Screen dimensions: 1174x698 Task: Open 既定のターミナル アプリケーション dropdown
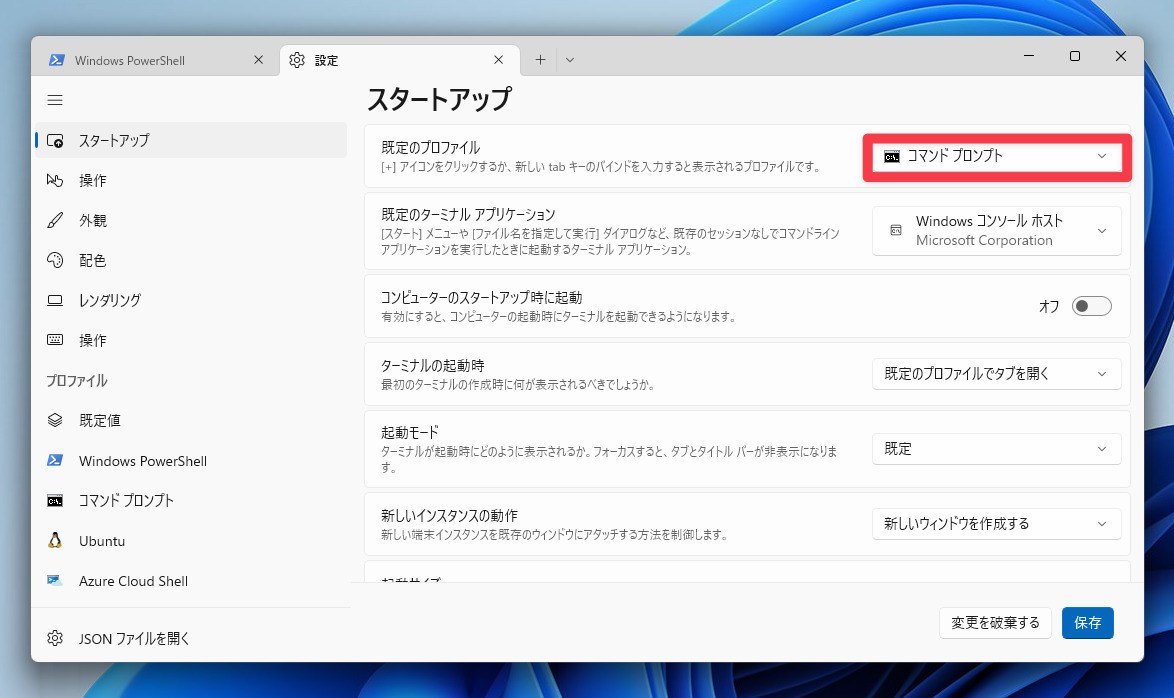pyautogui.click(x=996, y=230)
